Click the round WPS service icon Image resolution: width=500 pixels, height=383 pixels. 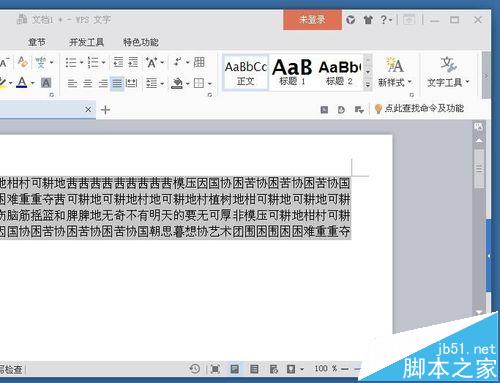[x=350, y=20]
